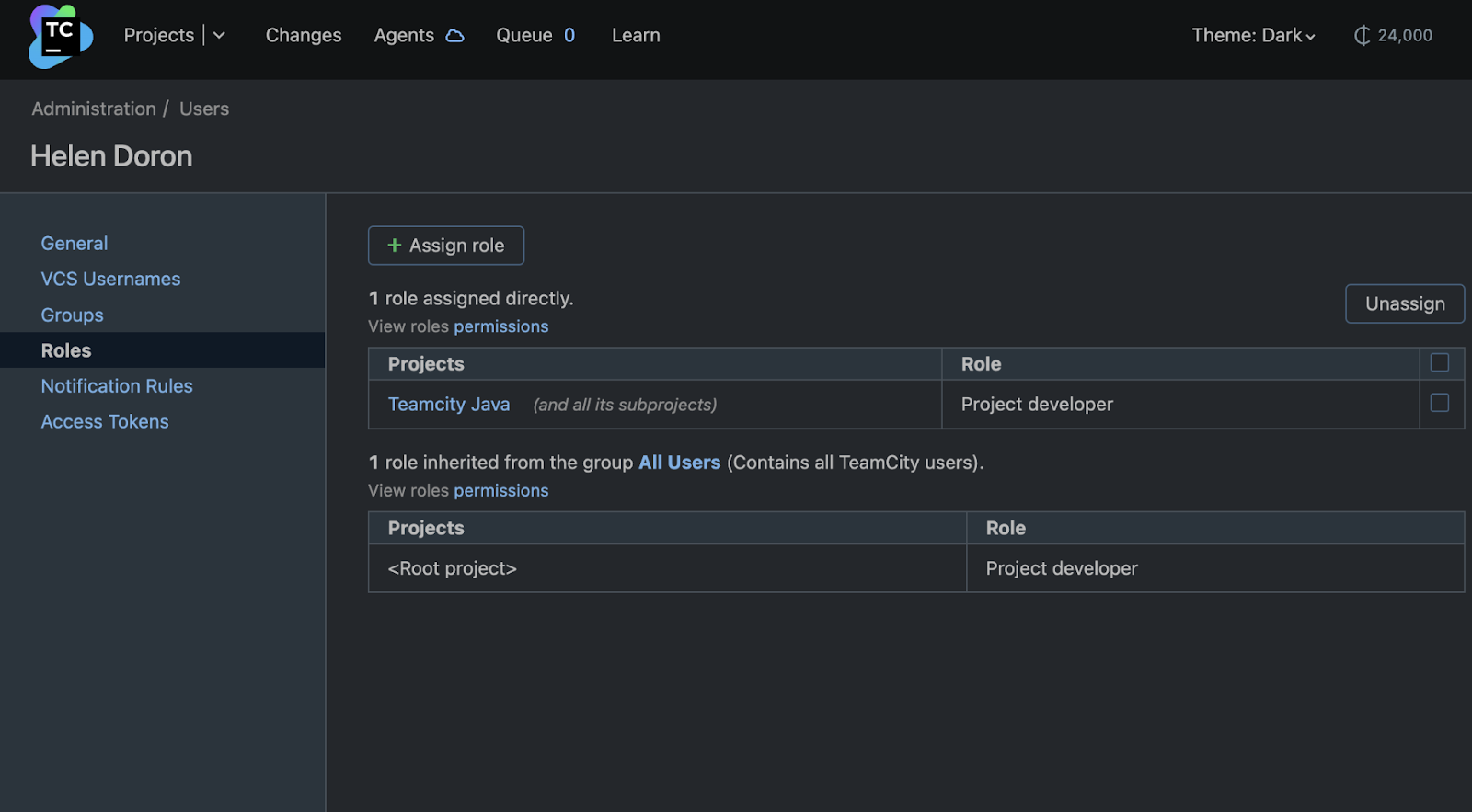Click the Users breadcrumb
Screen dimensions: 1472x812
coord(204,109)
